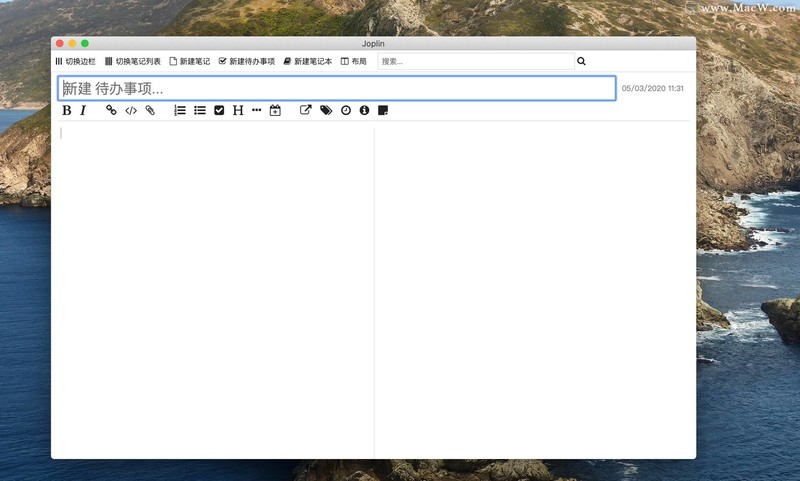Image resolution: width=800 pixels, height=481 pixels.
Task: Close the Joplin window
Action: [60, 43]
